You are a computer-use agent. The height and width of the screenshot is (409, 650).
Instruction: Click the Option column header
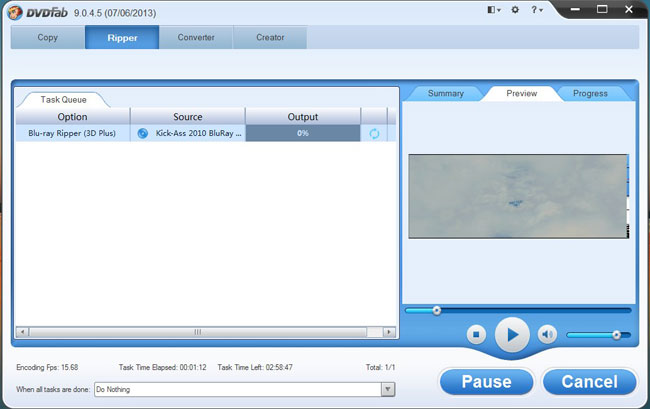[73, 117]
